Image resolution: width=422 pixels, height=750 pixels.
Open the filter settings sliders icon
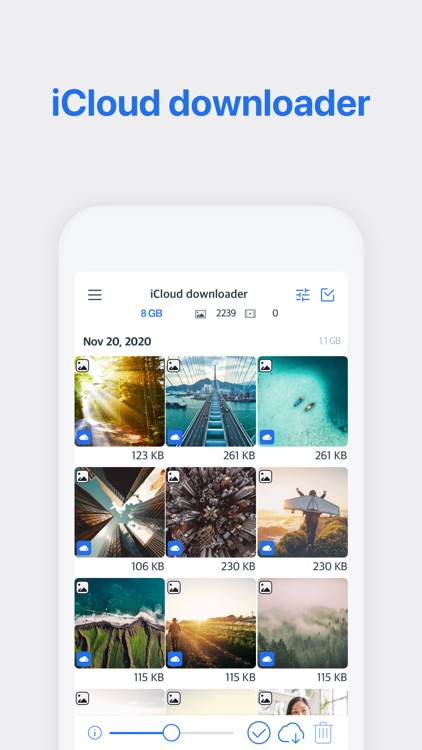pyautogui.click(x=302, y=295)
